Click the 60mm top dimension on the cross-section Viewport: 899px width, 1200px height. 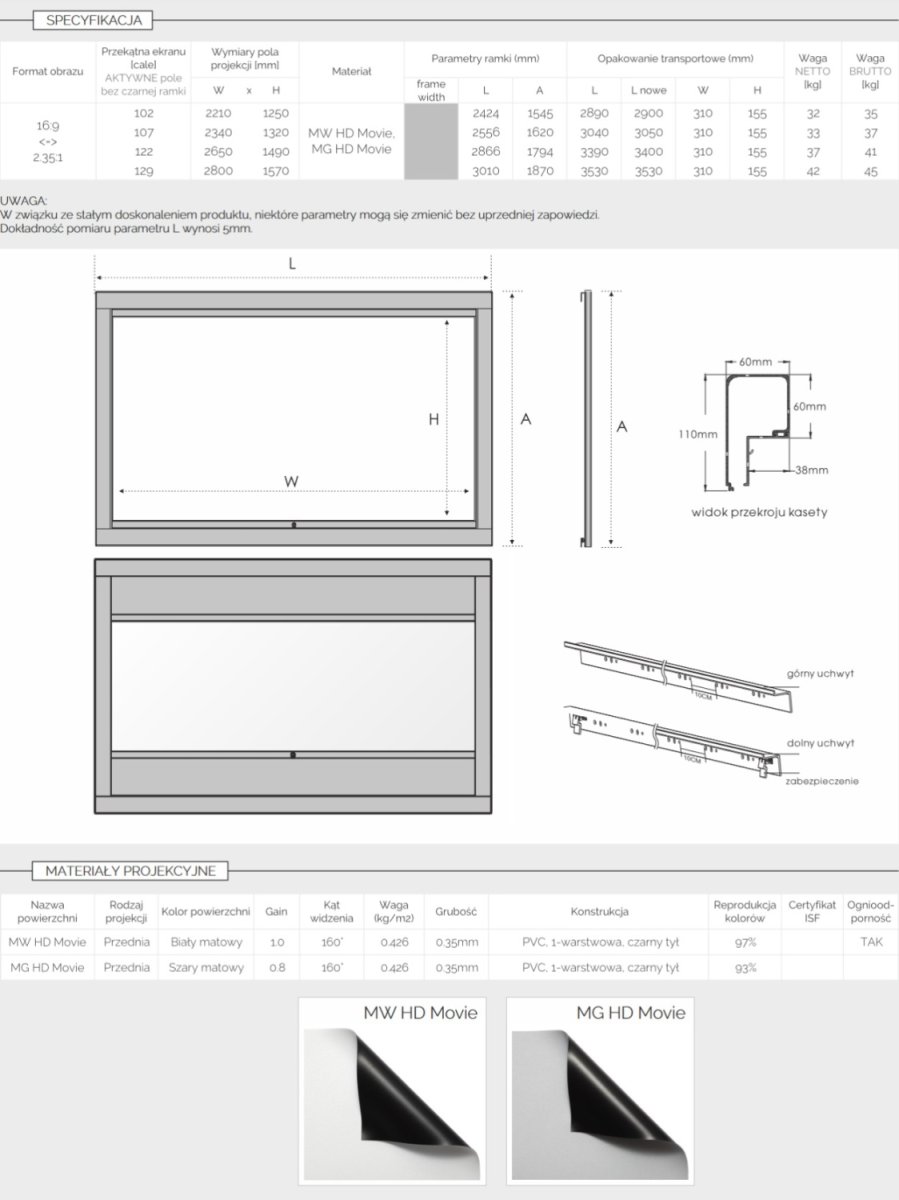pos(756,361)
